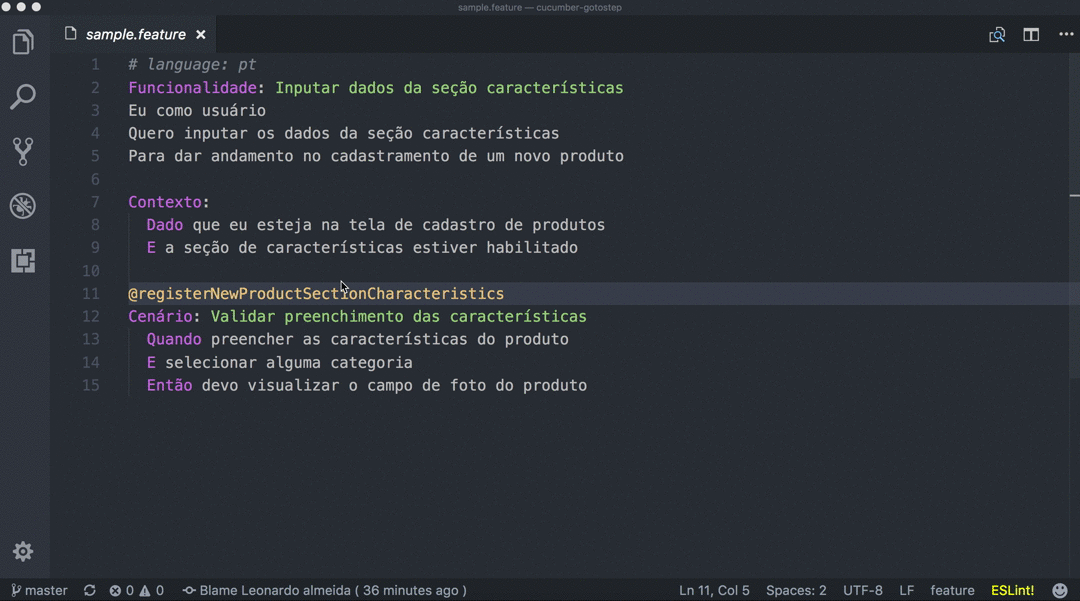Toggle Tweet feedback smiley in status bar

pyautogui.click(x=1060, y=590)
